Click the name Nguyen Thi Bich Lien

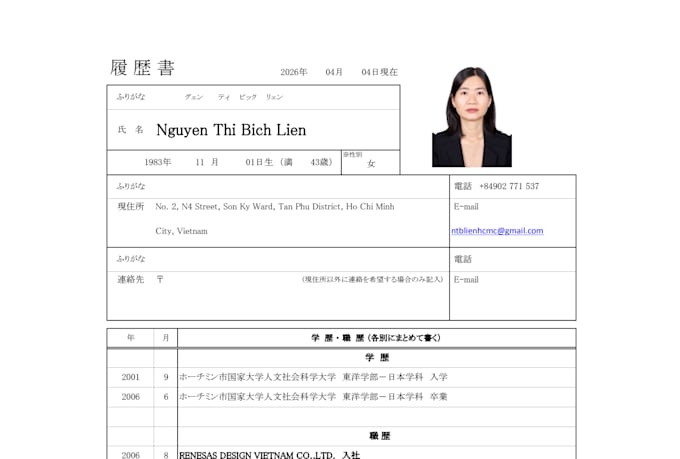(231, 130)
